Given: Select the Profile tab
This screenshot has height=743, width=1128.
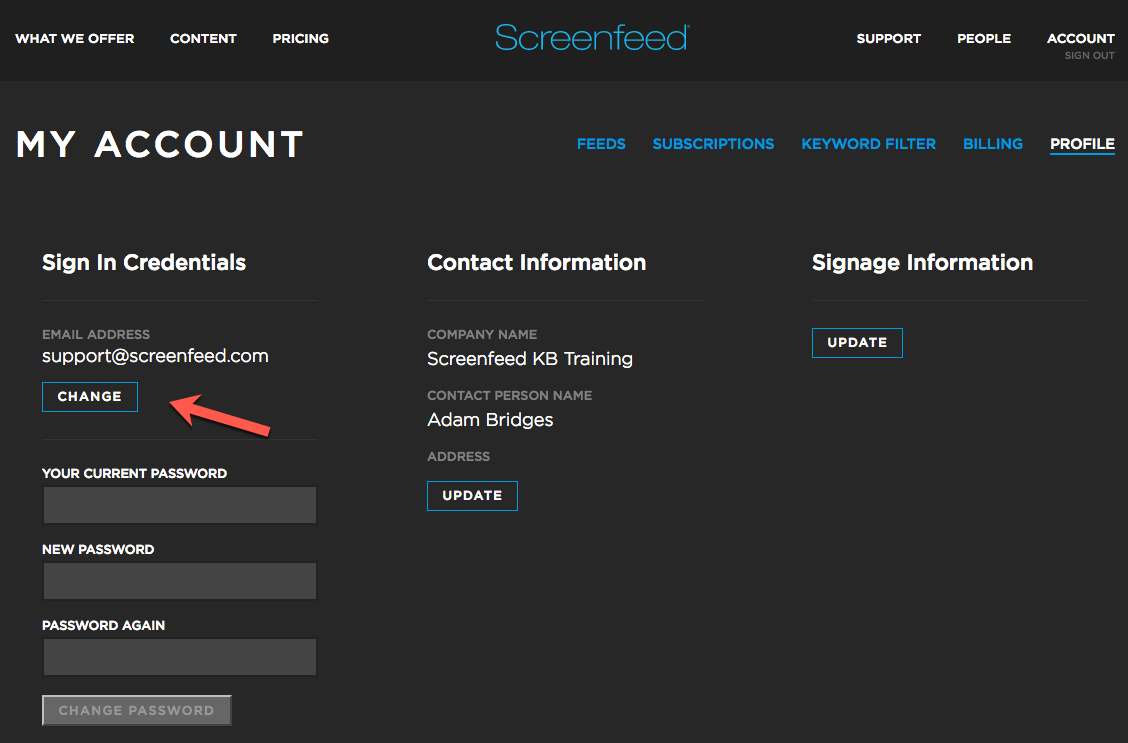Looking at the screenshot, I should pyautogui.click(x=1082, y=144).
